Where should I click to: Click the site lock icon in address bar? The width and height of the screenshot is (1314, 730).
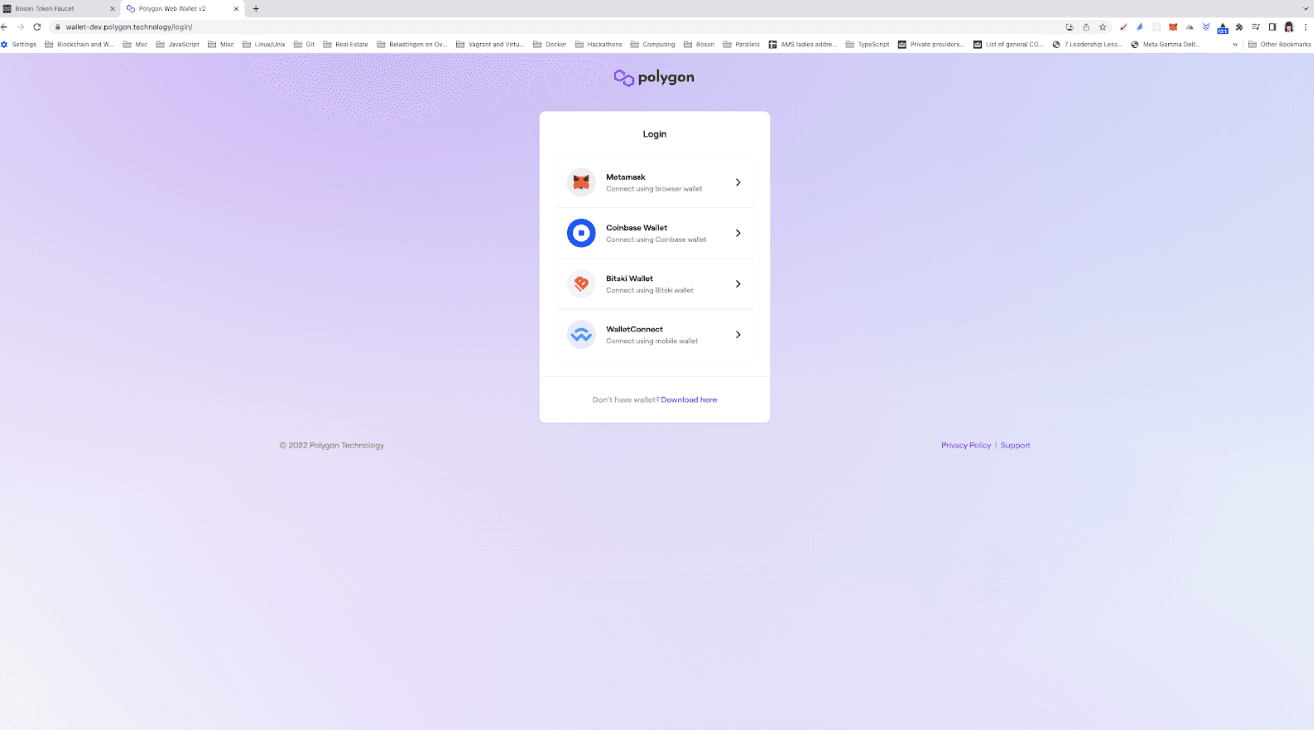58,27
